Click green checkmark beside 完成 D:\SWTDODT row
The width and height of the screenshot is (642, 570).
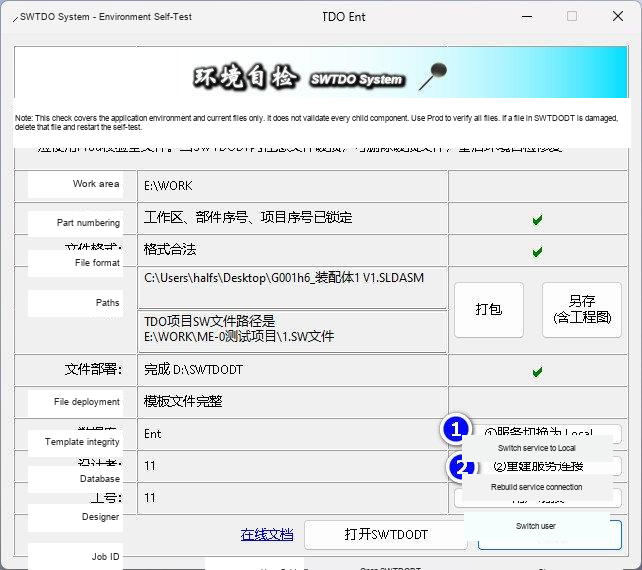click(537, 372)
